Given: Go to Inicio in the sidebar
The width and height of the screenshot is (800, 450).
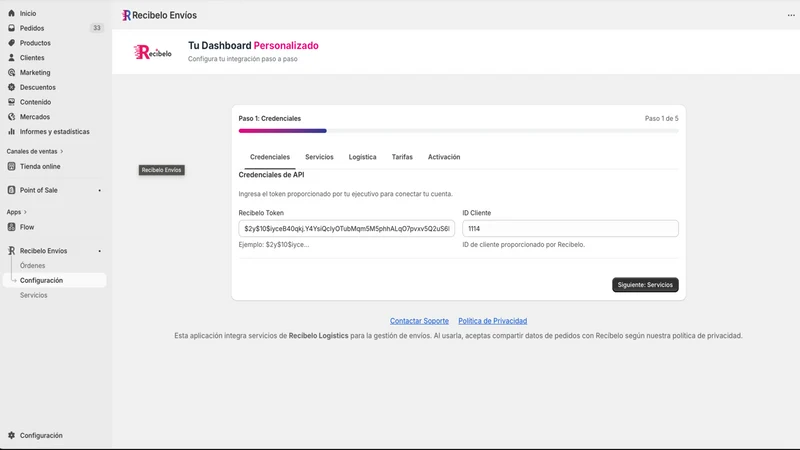Looking at the screenshot, I should pos(28,13).
